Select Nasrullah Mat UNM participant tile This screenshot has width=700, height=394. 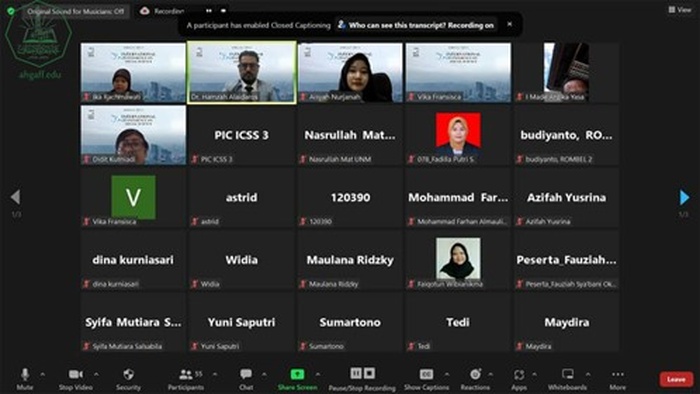[x=350, y=135]
